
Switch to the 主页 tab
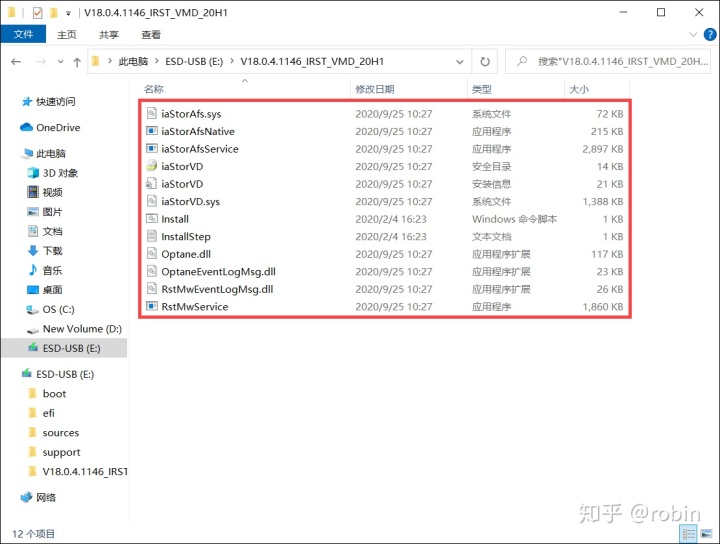click(67, 34)
